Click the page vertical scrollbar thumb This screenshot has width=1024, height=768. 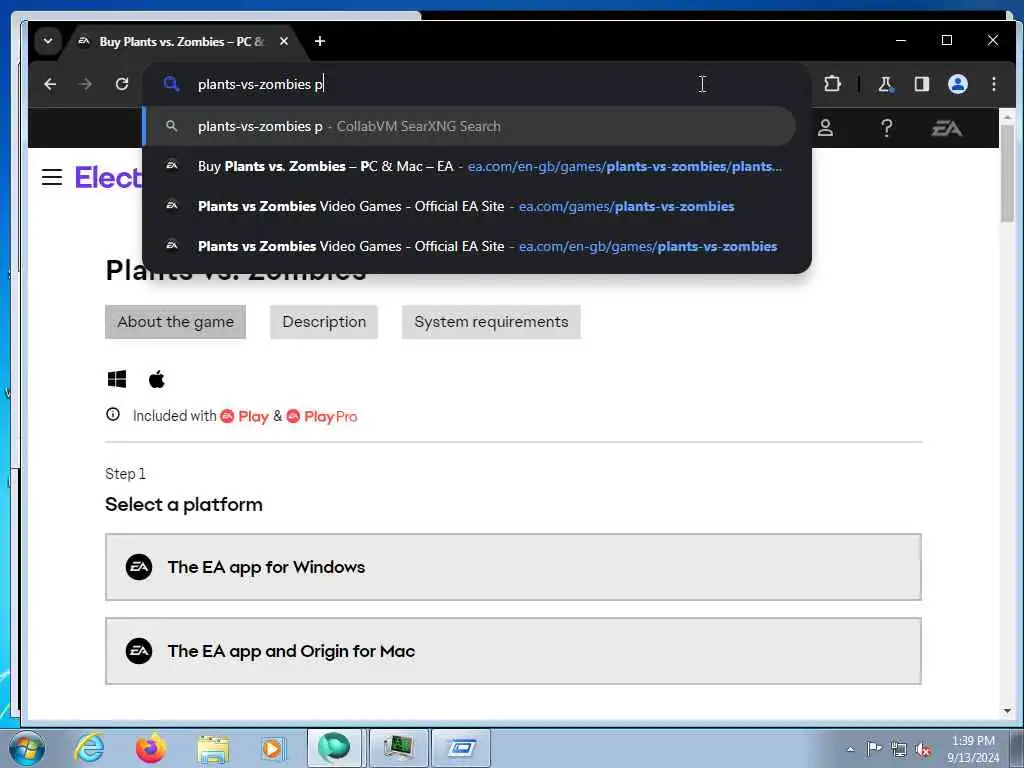click(x=1007, y=173)
